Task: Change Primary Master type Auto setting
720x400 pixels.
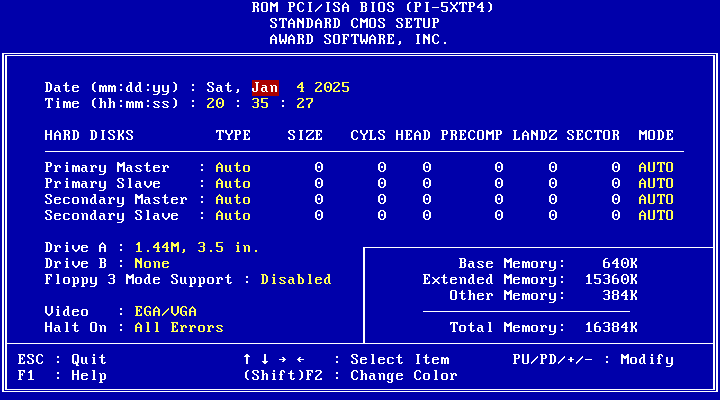Action: coord(233,168)
